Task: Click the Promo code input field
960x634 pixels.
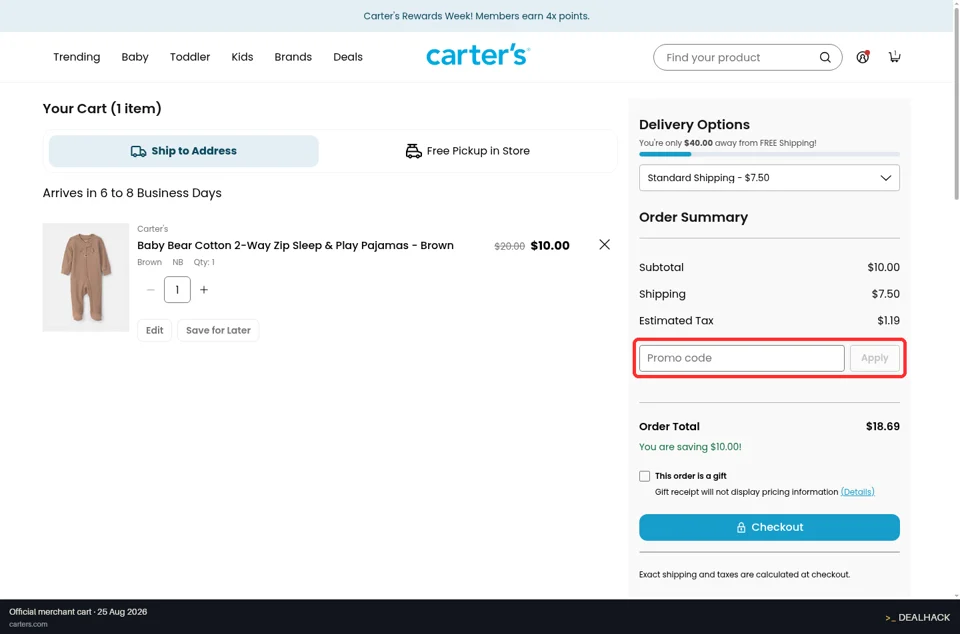Action: 741,359
